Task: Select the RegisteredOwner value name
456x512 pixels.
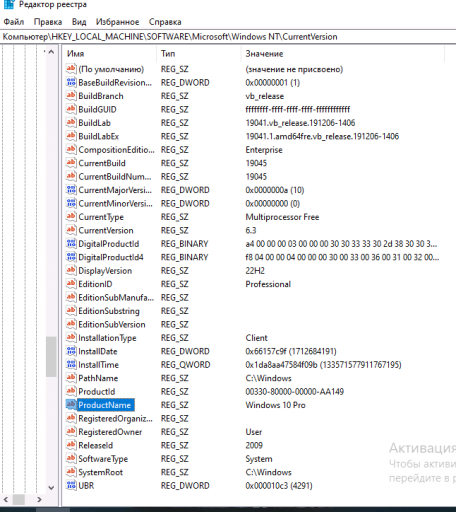Action: pyautogui.click(x=110, y=432)
